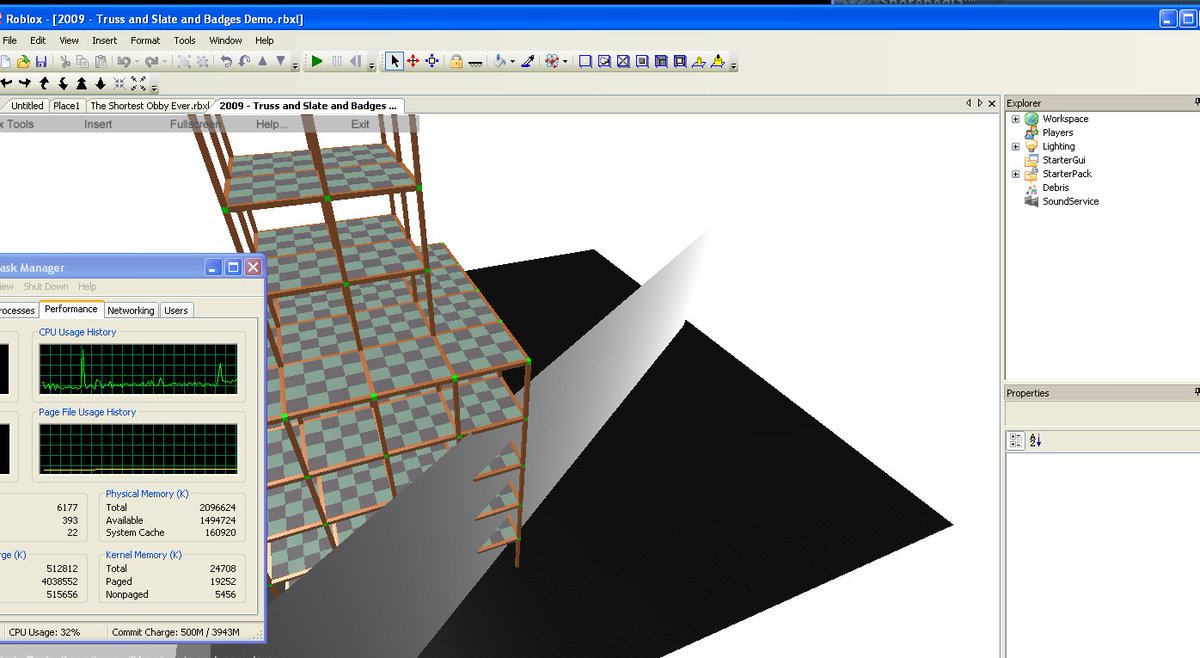Click the Save floppy disk icon
The width and height of the screenshot is (1200, 658).
coord(41,61)
